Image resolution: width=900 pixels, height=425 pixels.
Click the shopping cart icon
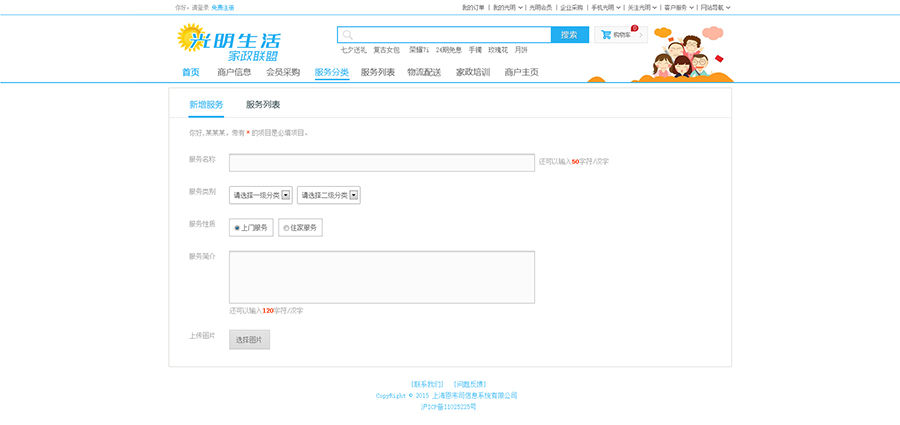606,34
